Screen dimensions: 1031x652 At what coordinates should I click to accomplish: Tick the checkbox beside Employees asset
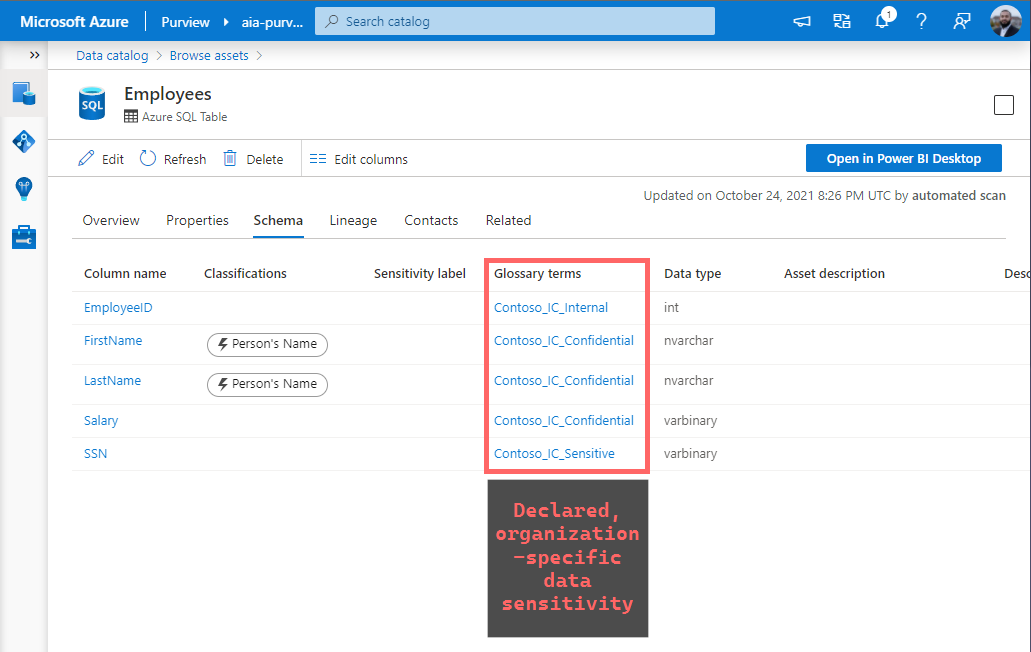pos(1003,105)
